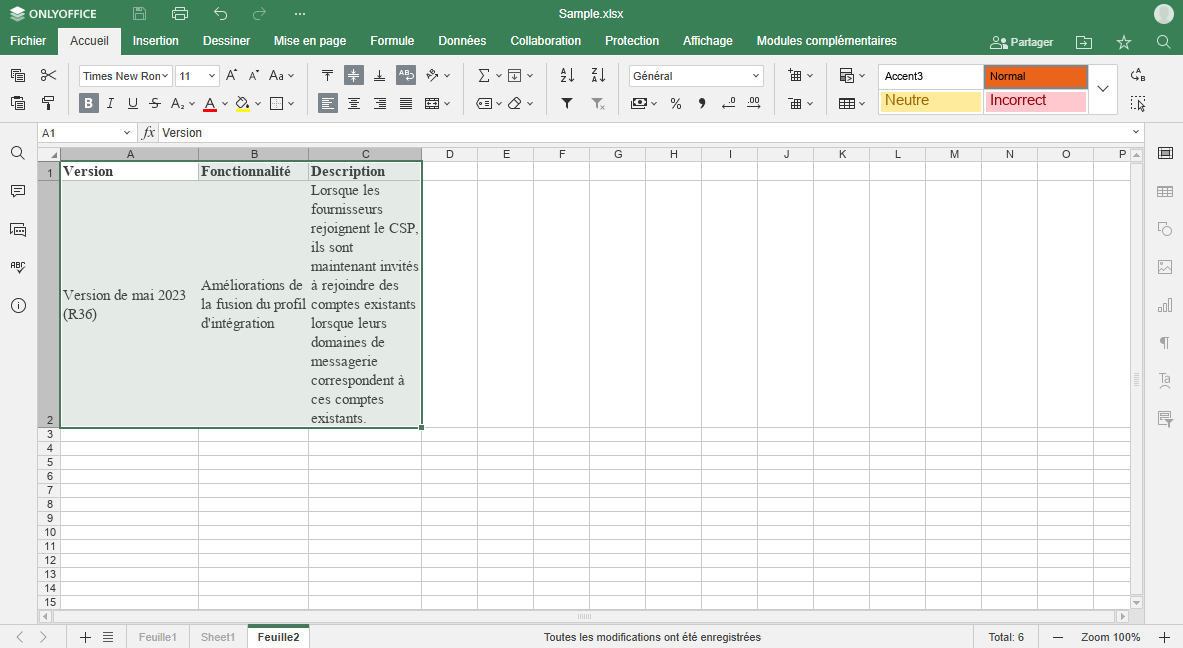The height and width of the screenshot is (648, 1183).
Task: Open image settings in the right sidebar
Action: coord(1164,267)
